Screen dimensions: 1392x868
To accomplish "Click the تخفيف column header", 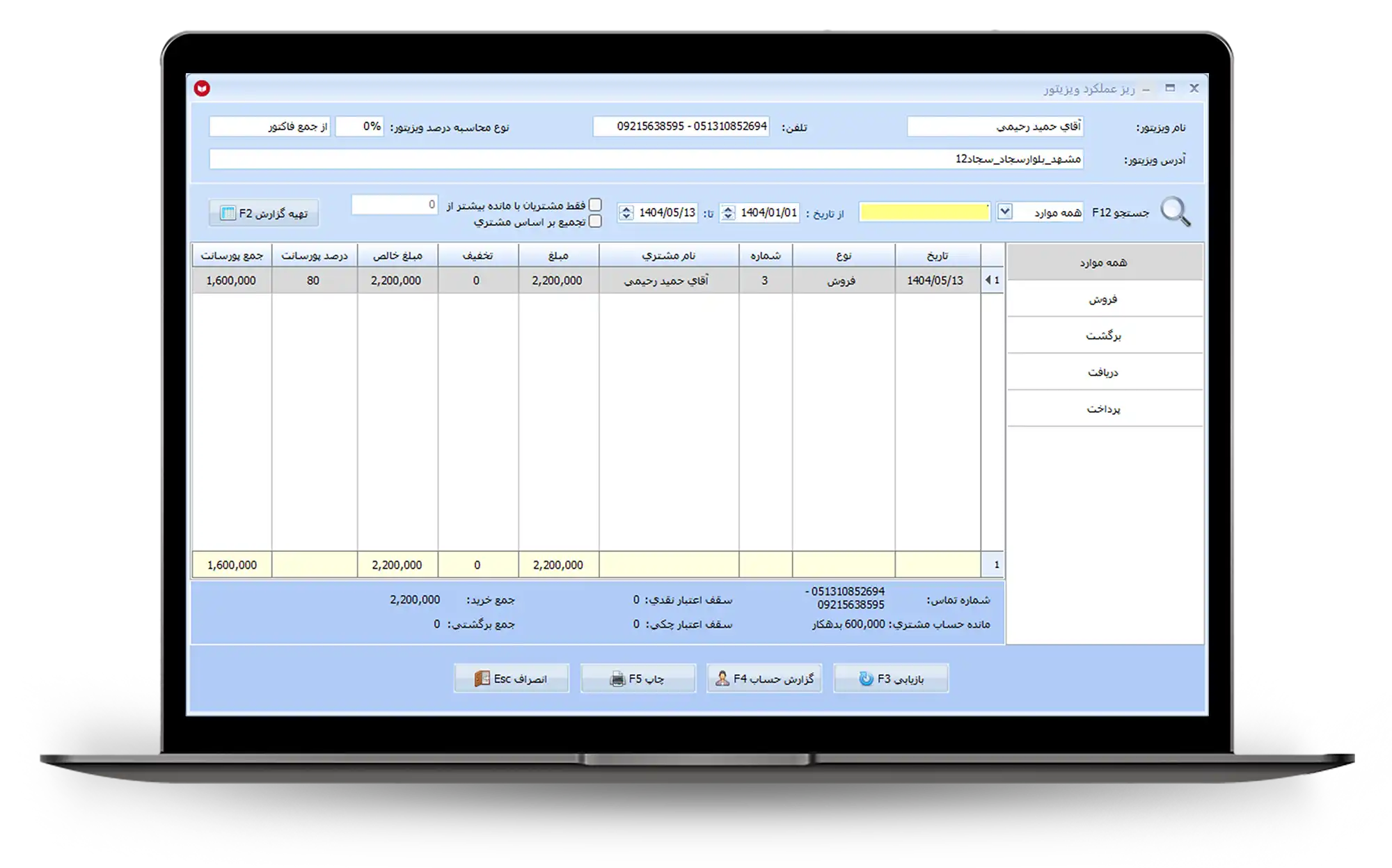I will (478, 255).
